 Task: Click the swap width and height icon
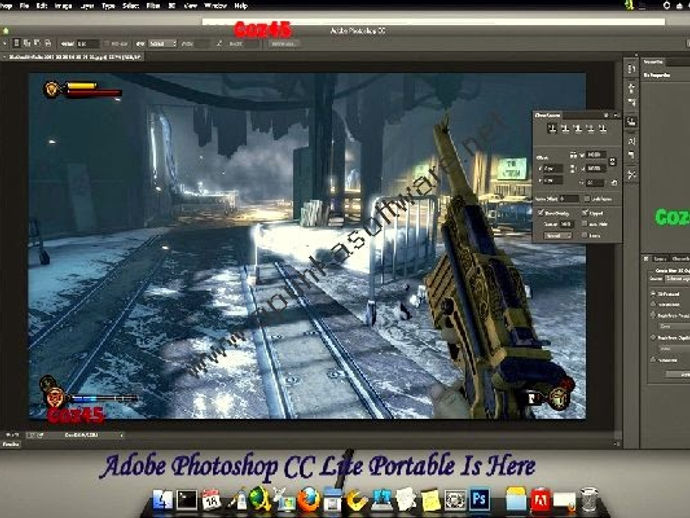click(x=219, y=43)
